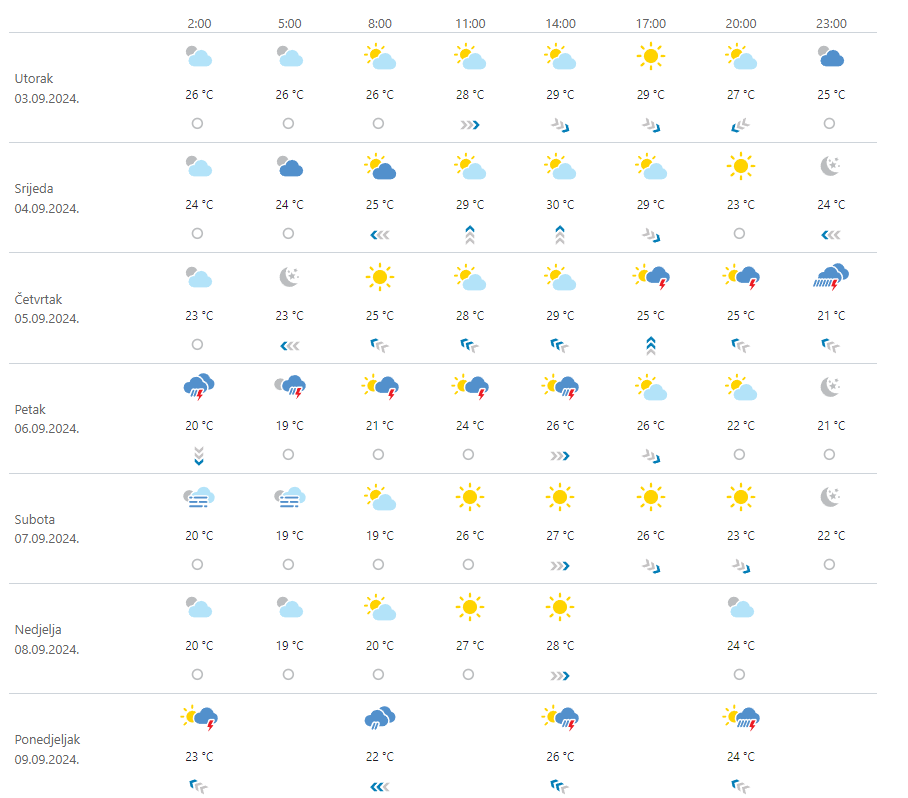Image resolution: width=908 pixels, height=798 pixels.
Task: Click Petak 2:00 thunderstorm weather icon
Action: 199,387
